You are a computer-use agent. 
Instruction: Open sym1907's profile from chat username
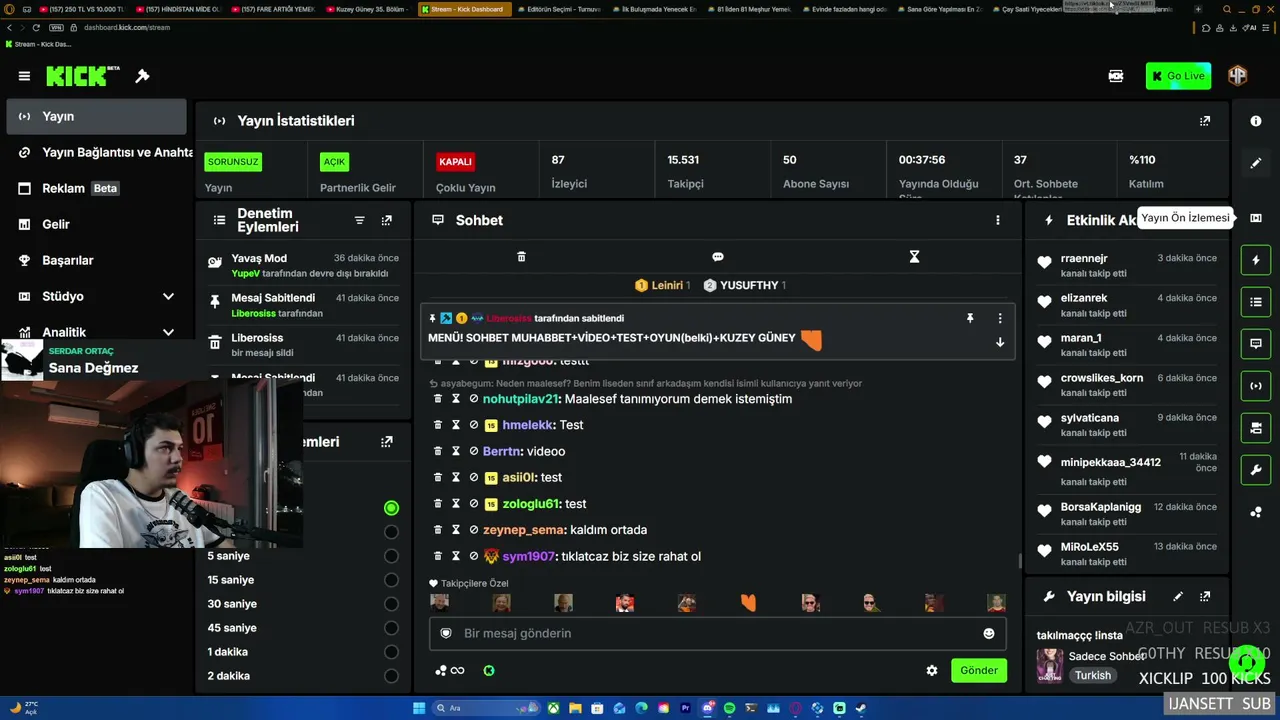(x=529, y=556)
